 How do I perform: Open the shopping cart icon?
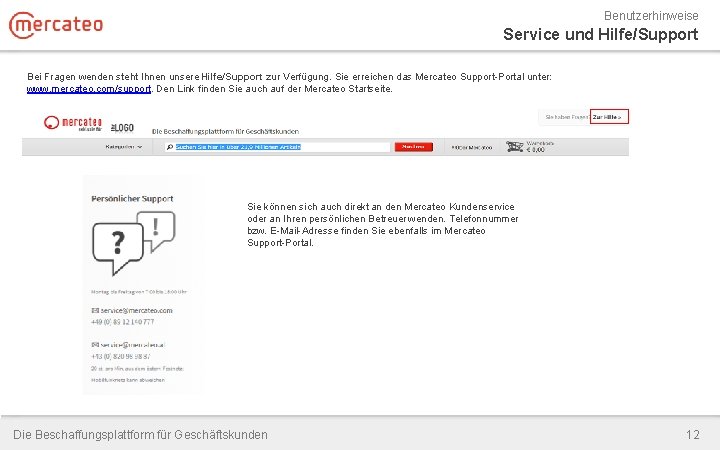(x=515, y=146)
